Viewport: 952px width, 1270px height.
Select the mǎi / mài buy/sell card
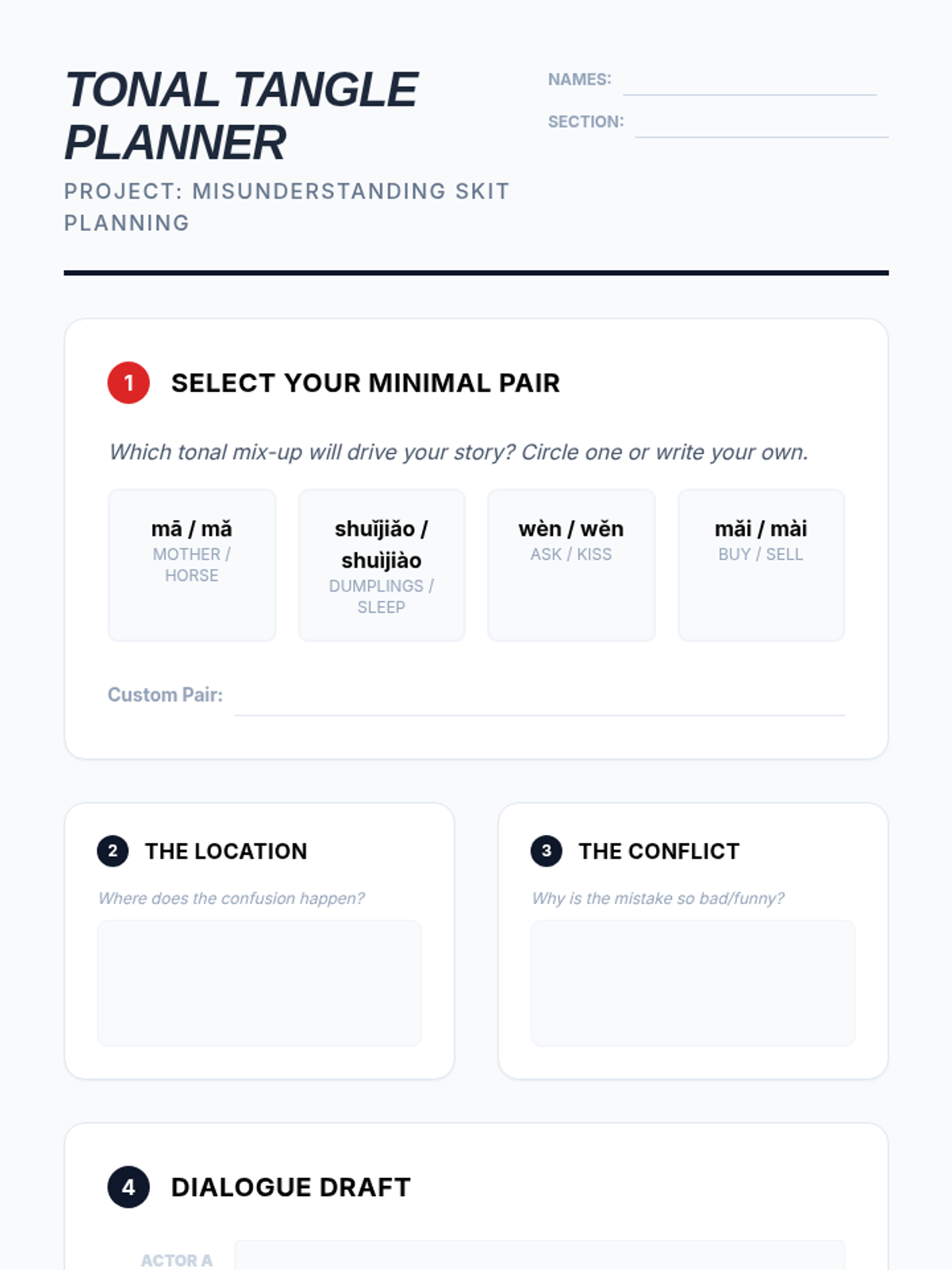(761, 564)
